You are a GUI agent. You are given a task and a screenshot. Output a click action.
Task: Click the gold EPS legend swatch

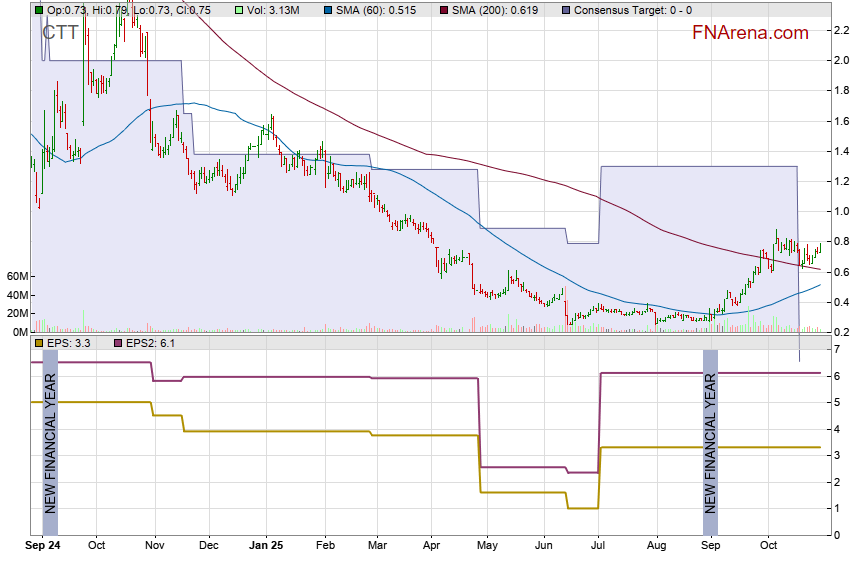point(39,343)
